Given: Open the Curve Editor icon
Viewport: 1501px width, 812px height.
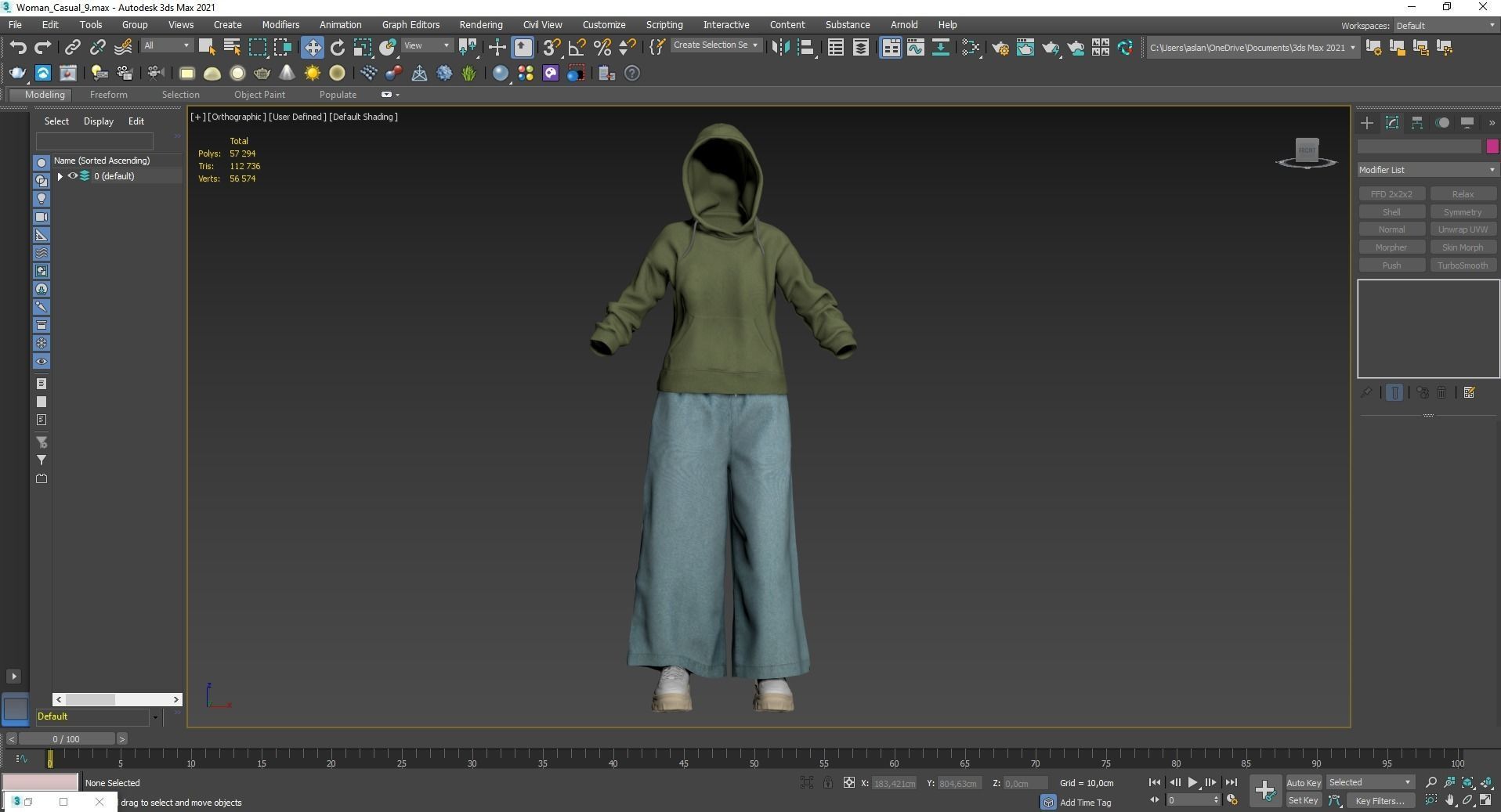Looking at the screenshot, I should click(916, 48).
